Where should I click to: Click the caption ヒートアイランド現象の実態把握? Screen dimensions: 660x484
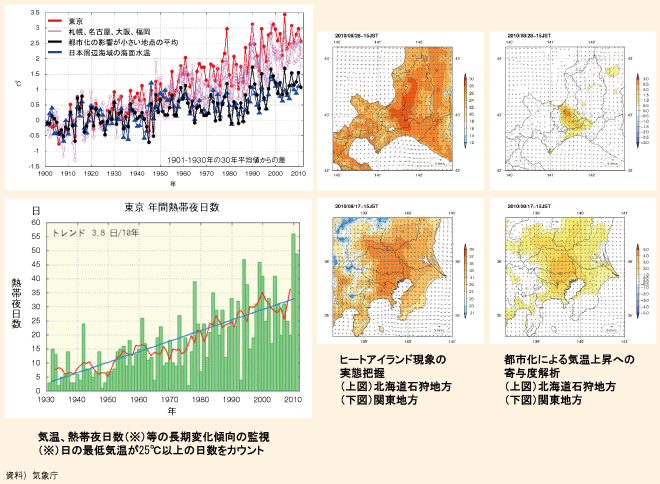pyautogui.click(x=393, y=366)
